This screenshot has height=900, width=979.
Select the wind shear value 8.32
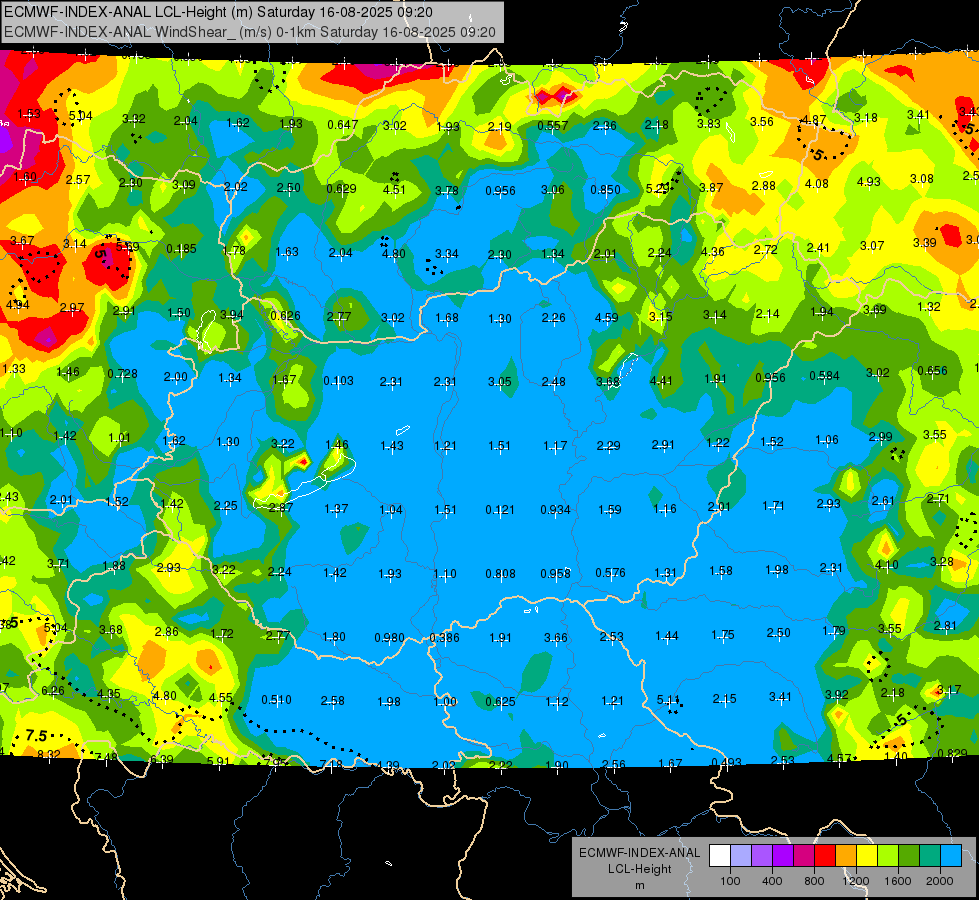tap(49, 754)
